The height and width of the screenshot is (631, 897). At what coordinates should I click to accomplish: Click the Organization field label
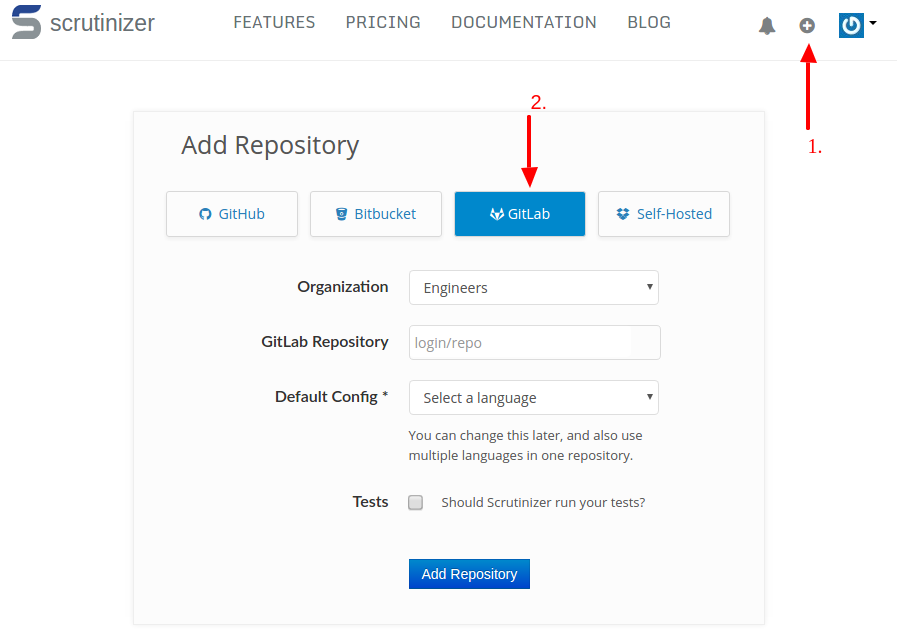click(343, 287)
